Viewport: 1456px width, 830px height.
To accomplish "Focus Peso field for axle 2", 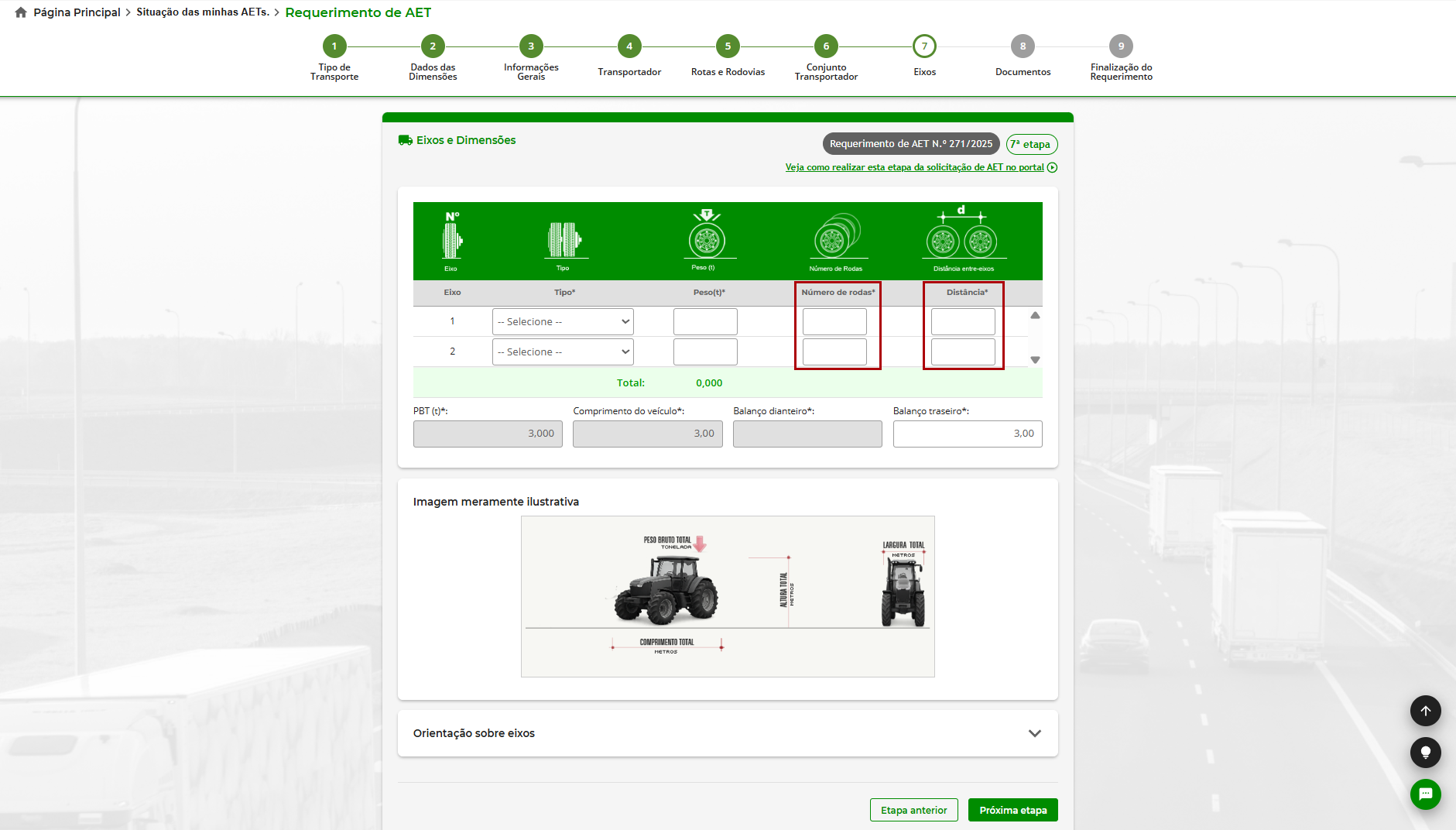I will (x=705, y=352).
